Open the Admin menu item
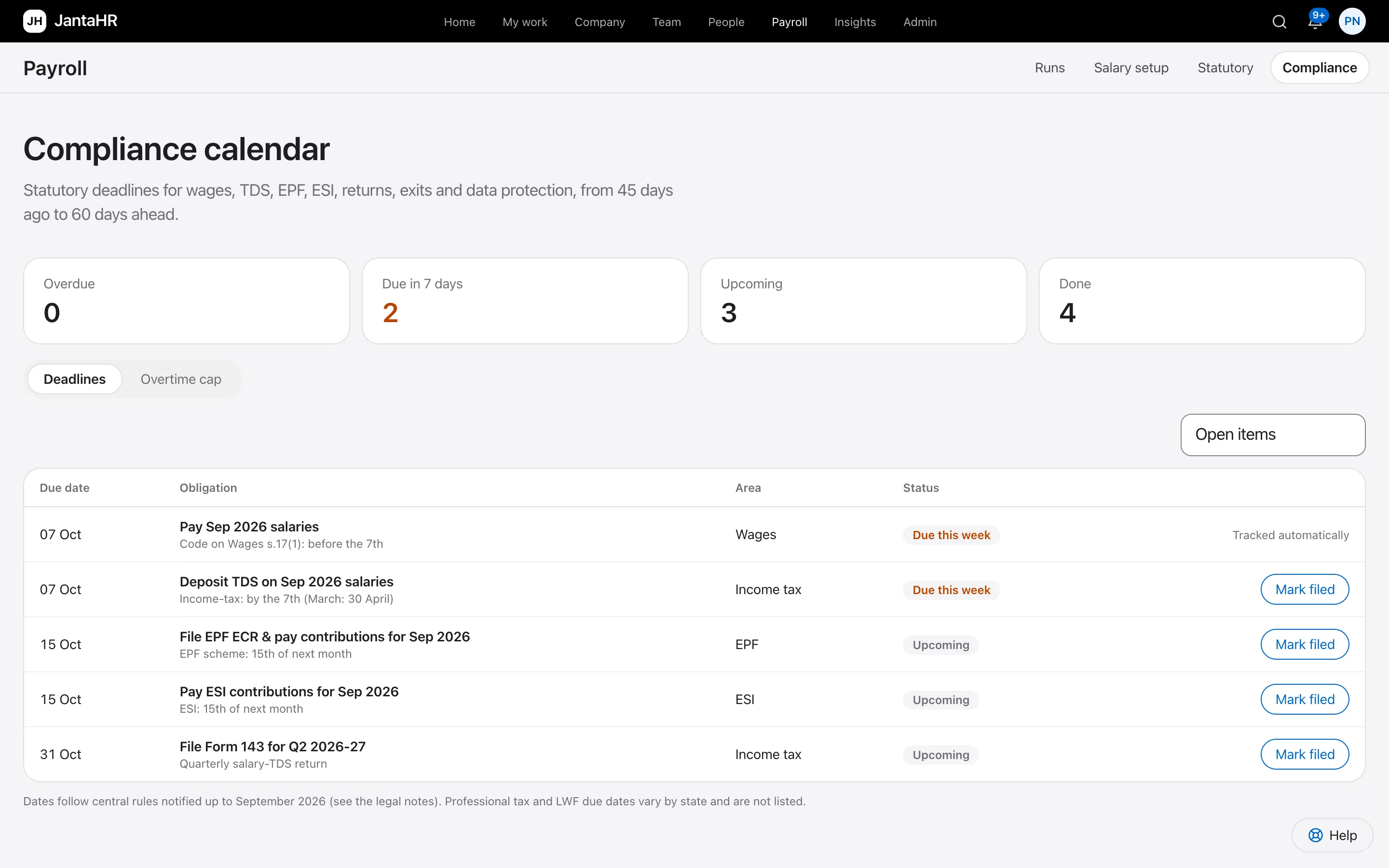 tap(920, 22)
